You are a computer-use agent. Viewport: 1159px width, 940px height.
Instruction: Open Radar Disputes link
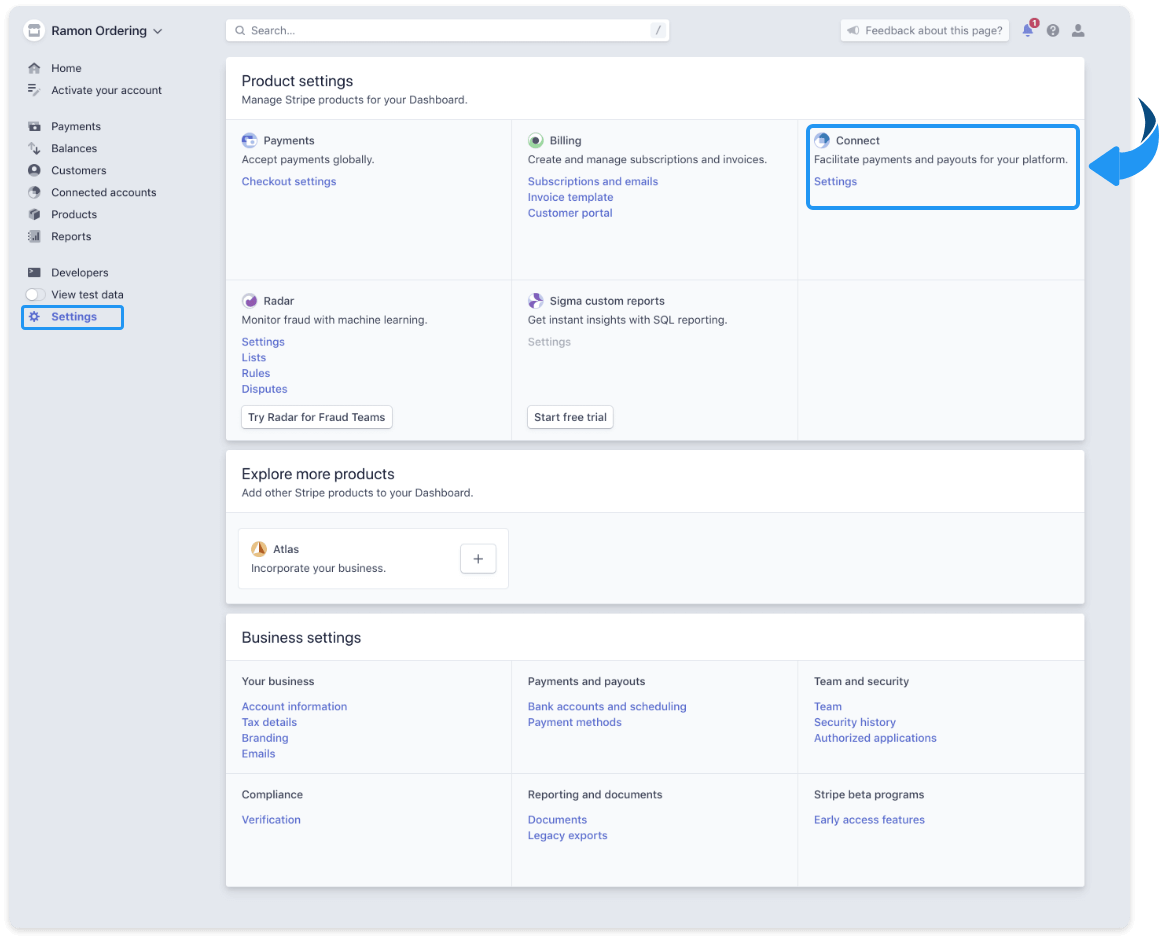(264, 389)
